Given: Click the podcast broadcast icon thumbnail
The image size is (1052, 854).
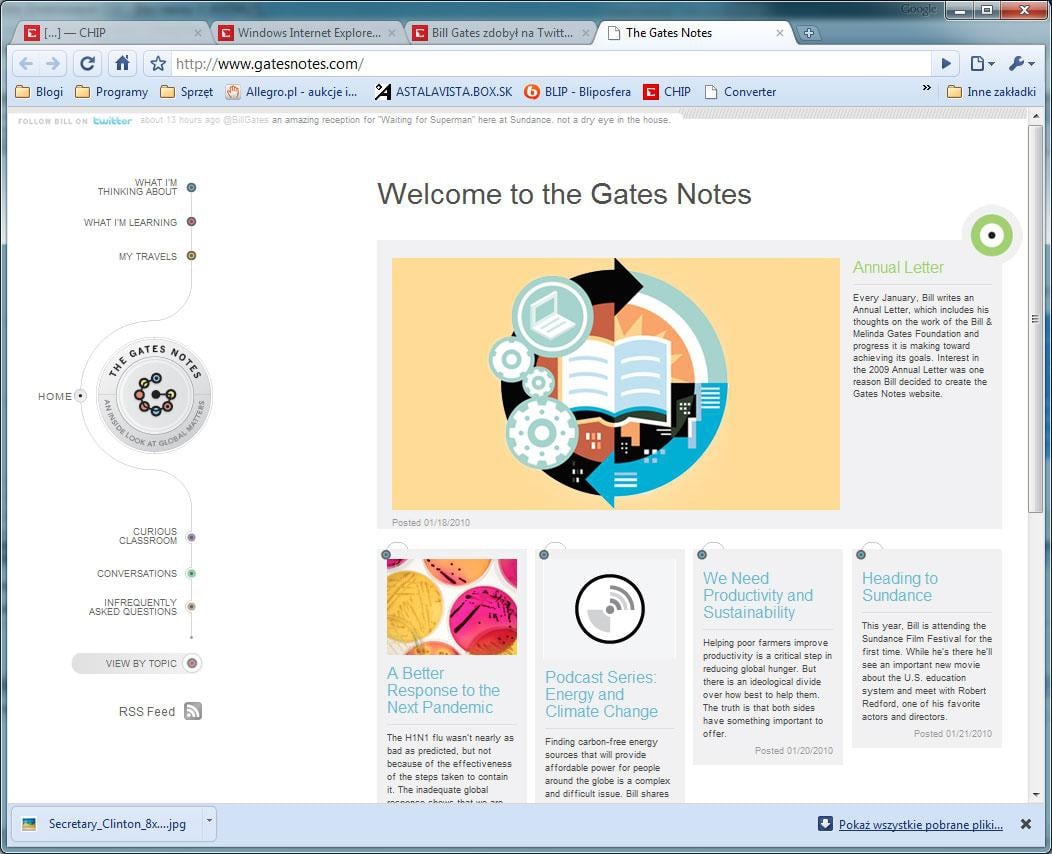Looking at the screenshot, I should [609, 609].
